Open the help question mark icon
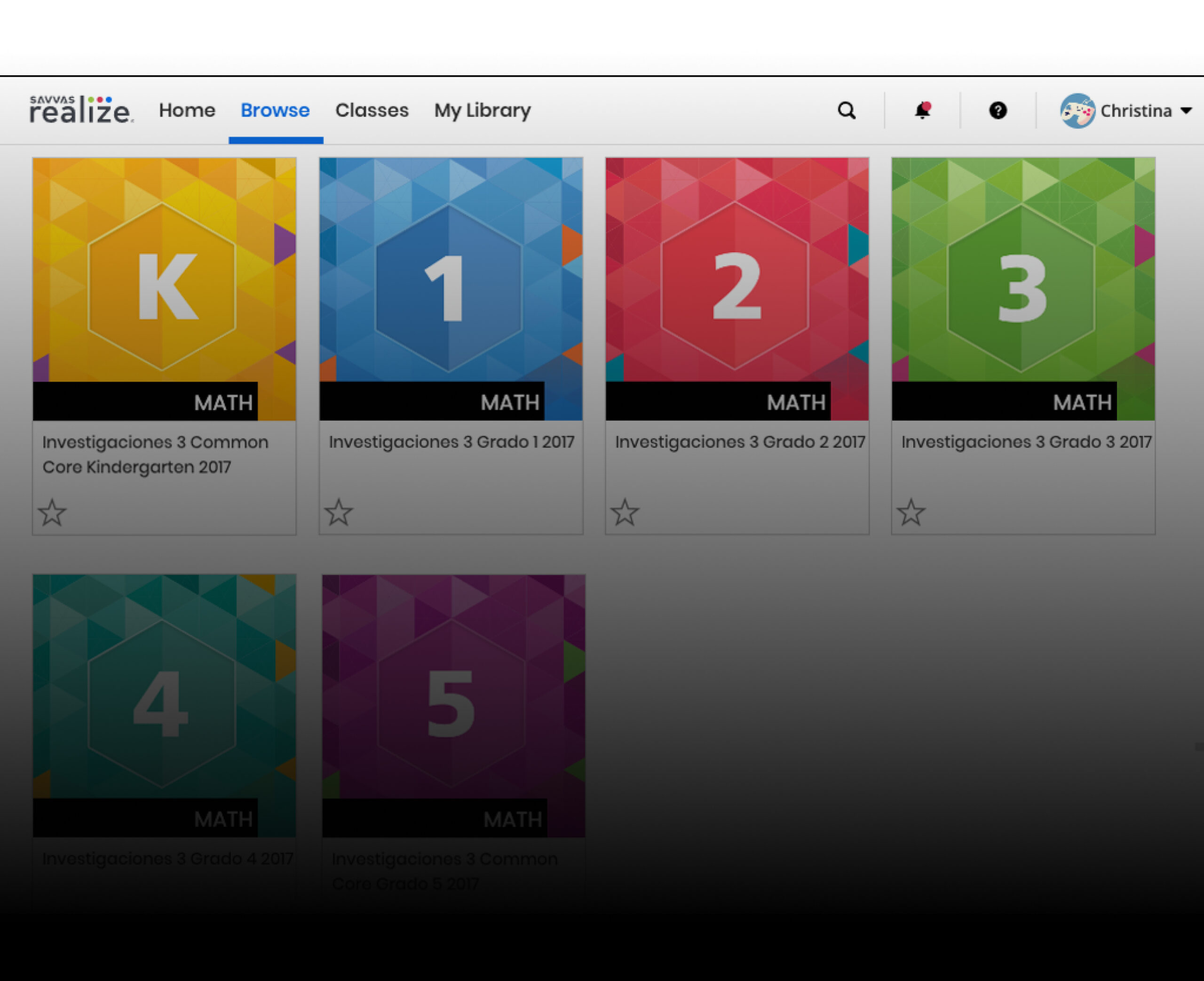 click(x=998, y=110)
